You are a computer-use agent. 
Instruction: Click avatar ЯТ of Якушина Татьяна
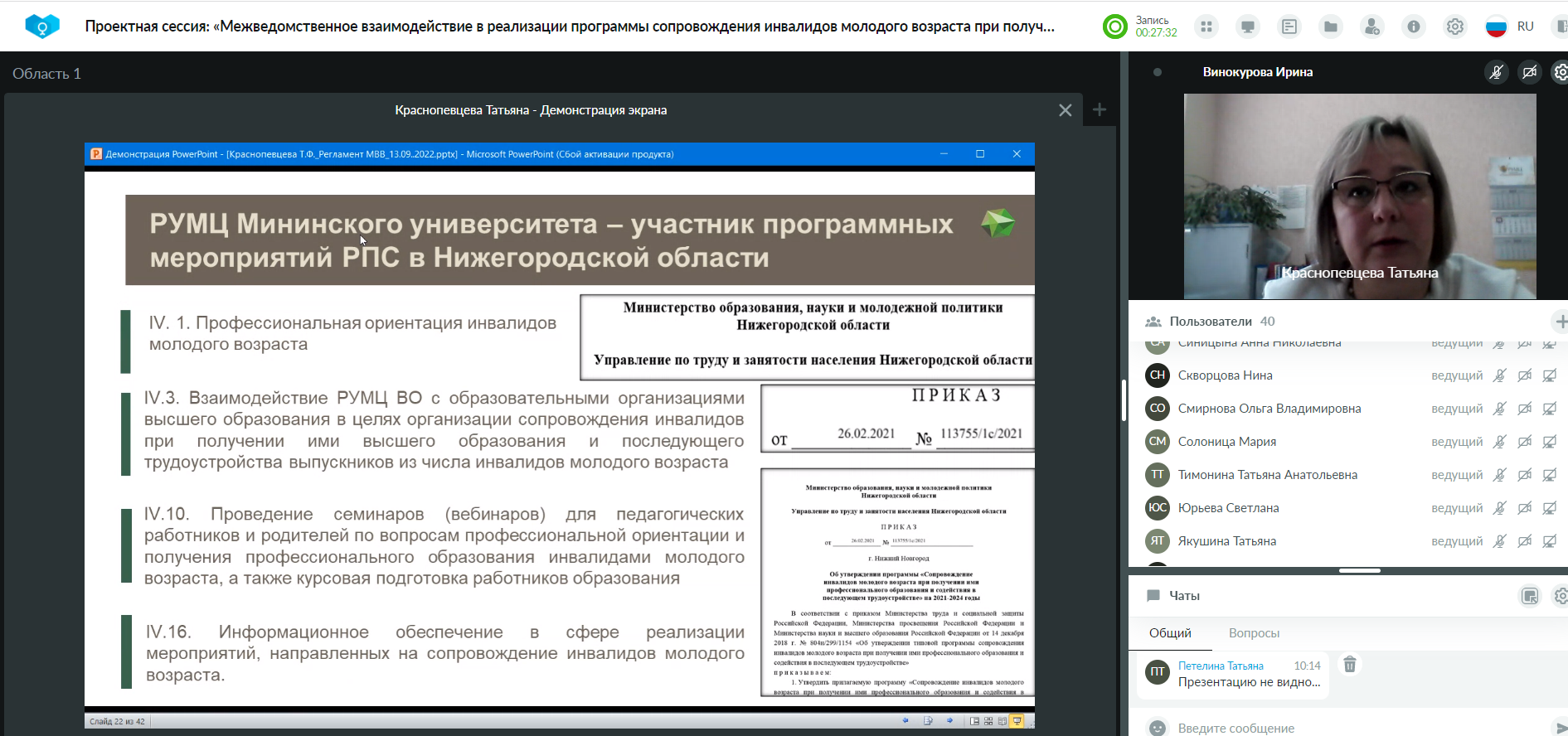[x=1158, y=541]
